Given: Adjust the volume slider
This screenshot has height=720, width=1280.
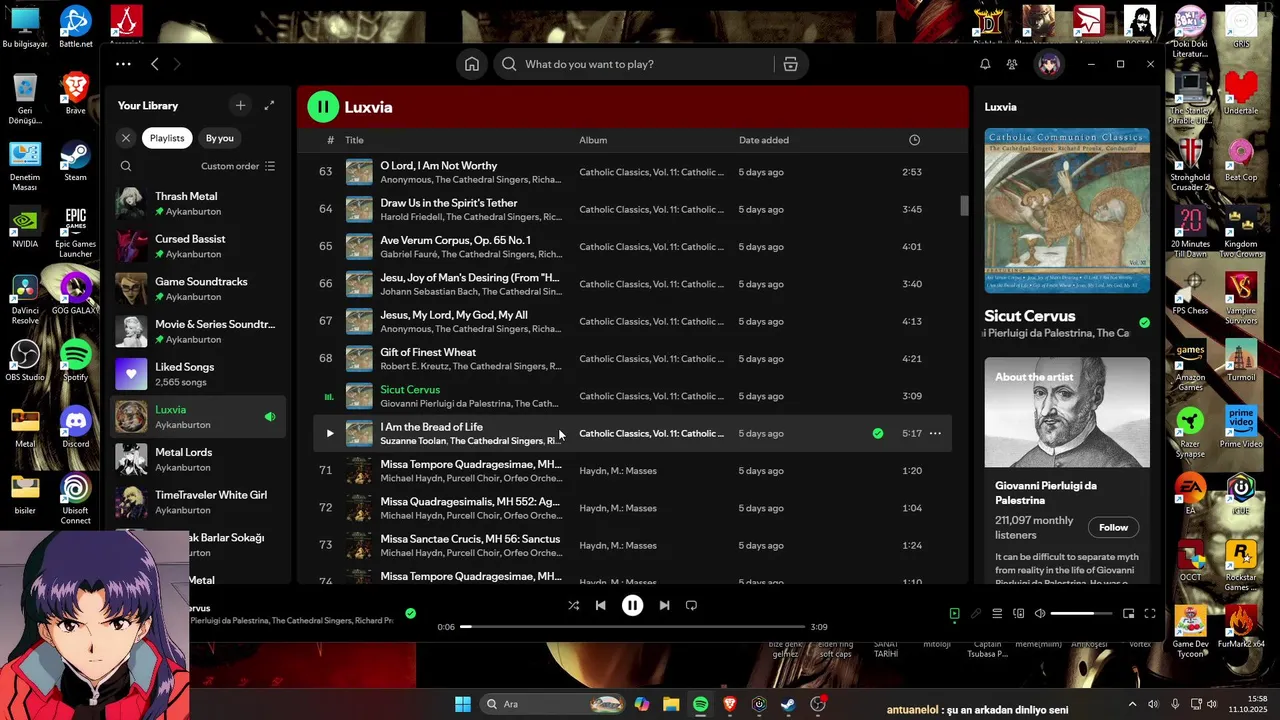Looking at the screenshot, I should click(x=1081, y=614).
